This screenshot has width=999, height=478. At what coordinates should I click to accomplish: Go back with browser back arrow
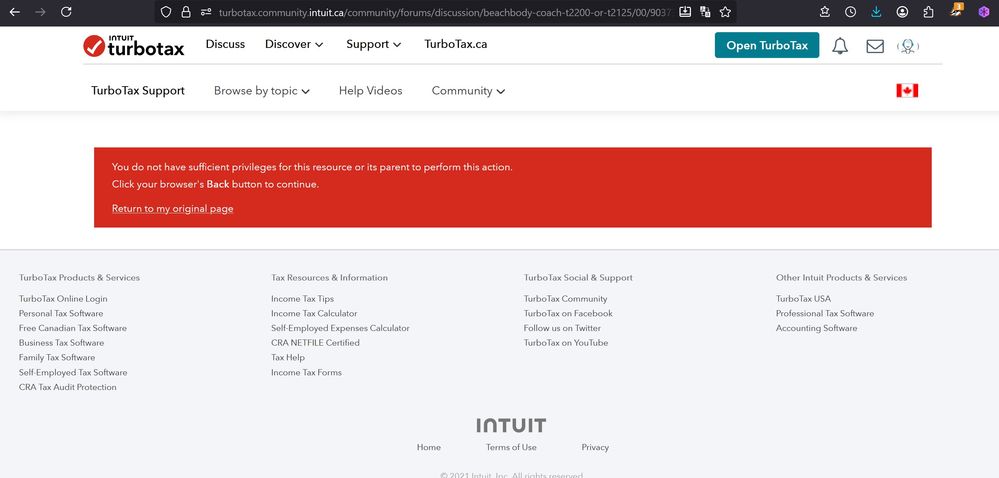[14, 12]
